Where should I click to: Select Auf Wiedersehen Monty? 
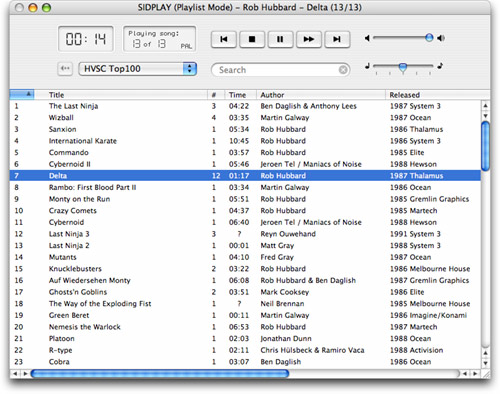(x=245, y=280)
